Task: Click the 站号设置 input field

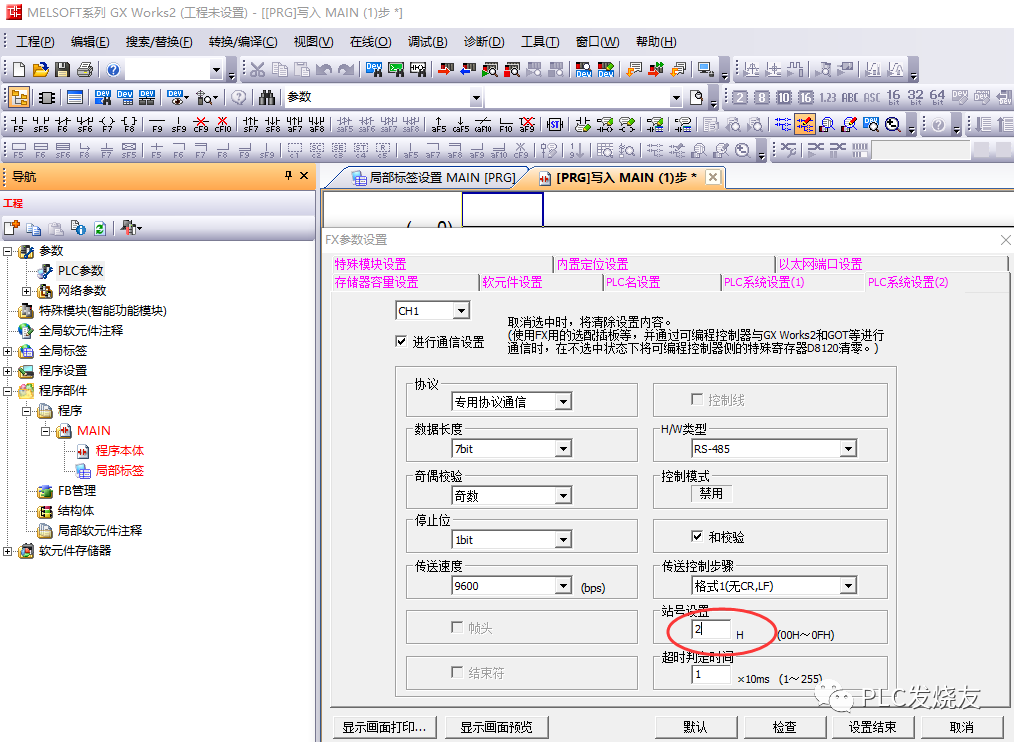Action: tap(711, 630)
